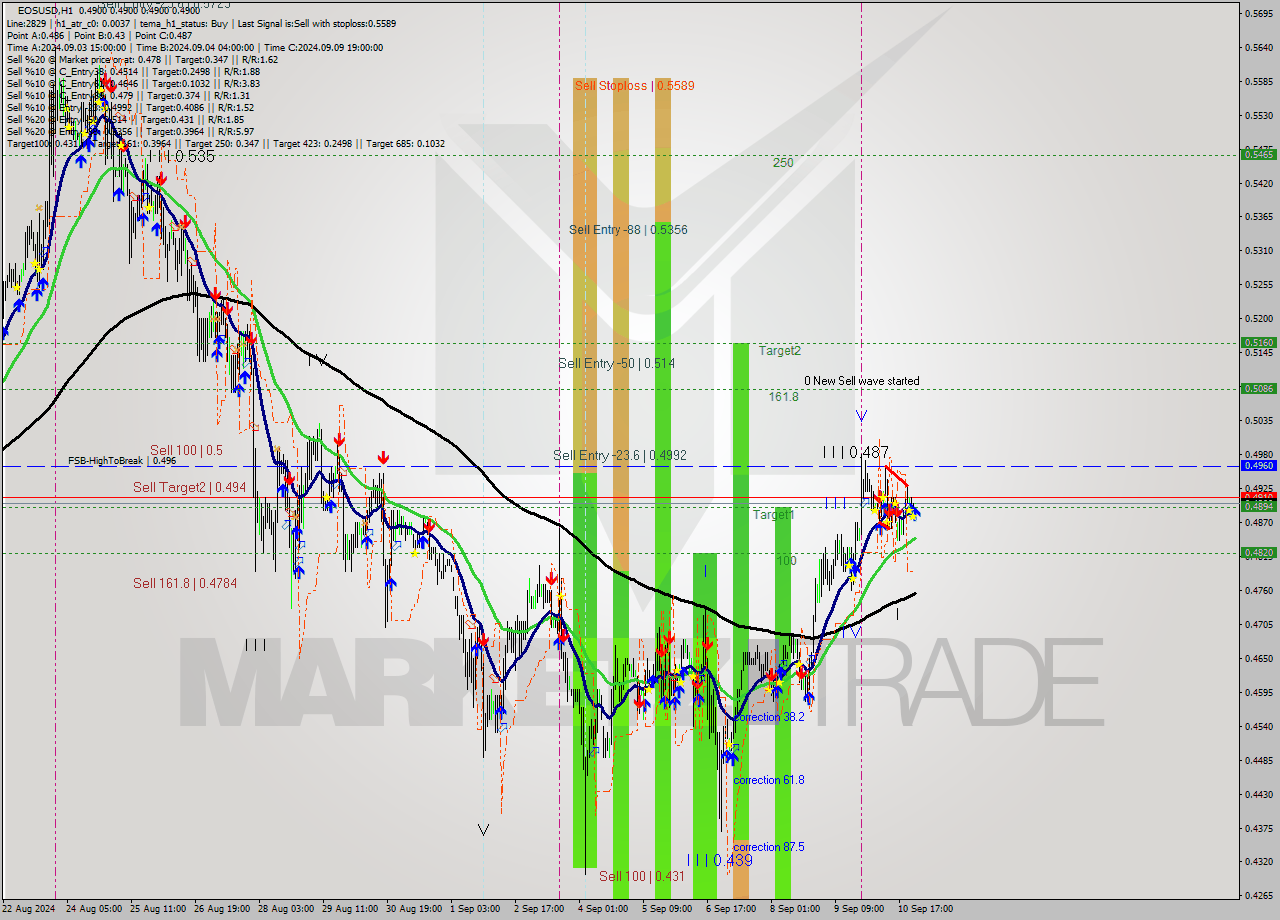Click the 0.5365 price axis value
The image size is (1280, 920).
[x=1258, y=216]
